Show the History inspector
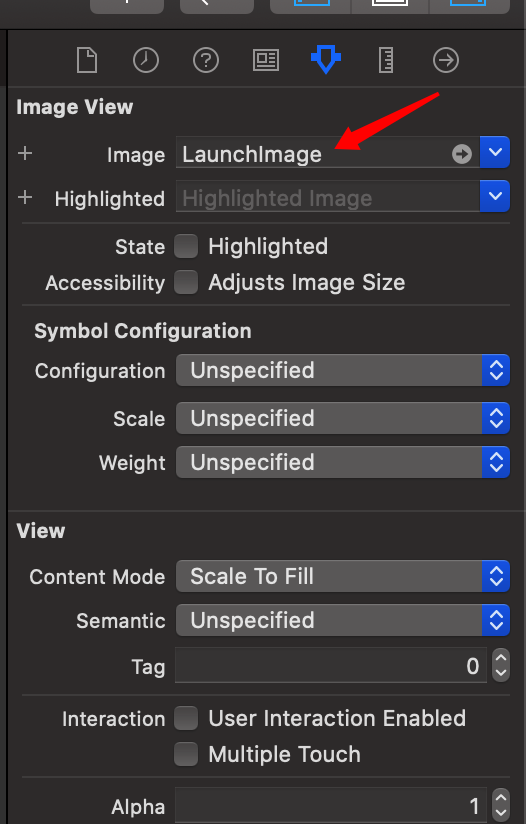Screen dimensions: 526x824 [x=146, y=60]
